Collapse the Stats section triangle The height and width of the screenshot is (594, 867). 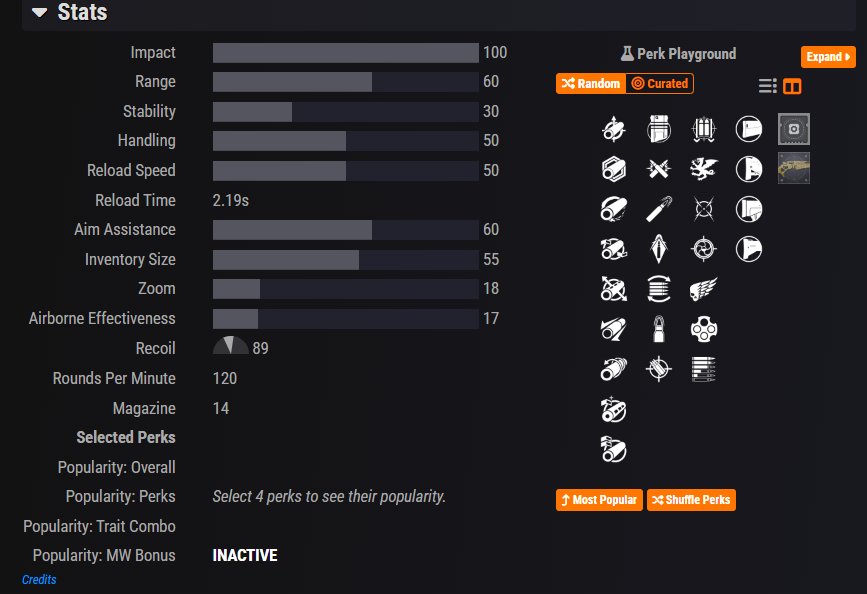(39, 13)
